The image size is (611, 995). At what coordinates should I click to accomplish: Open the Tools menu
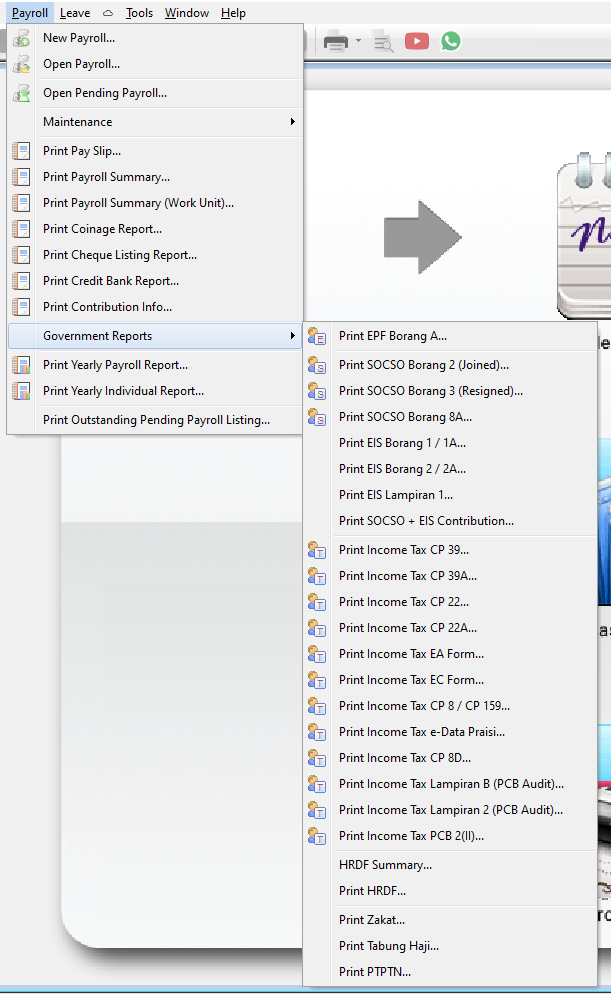(139, 13)
